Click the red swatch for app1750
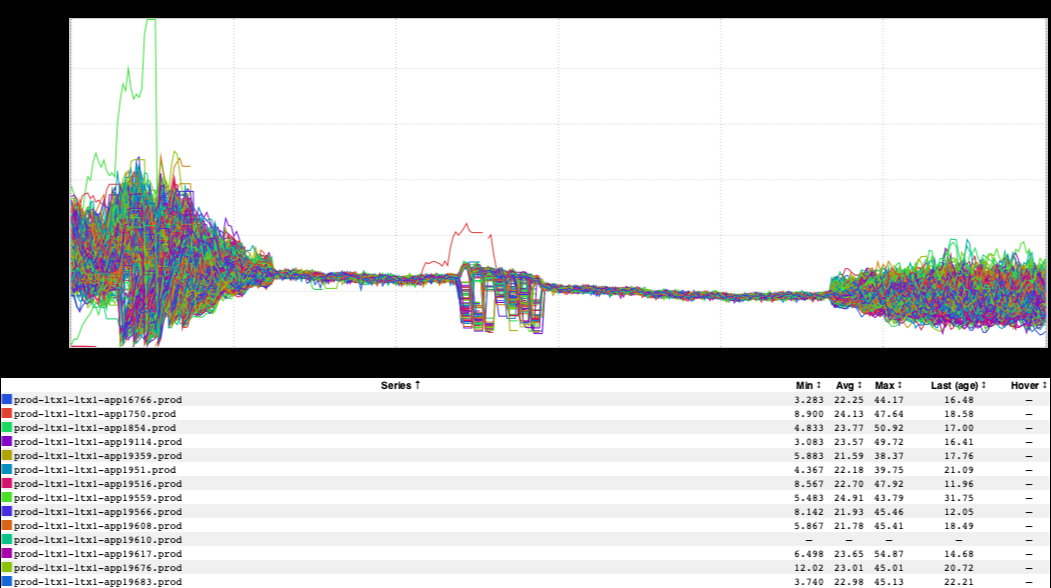 [x=7, y=414]
